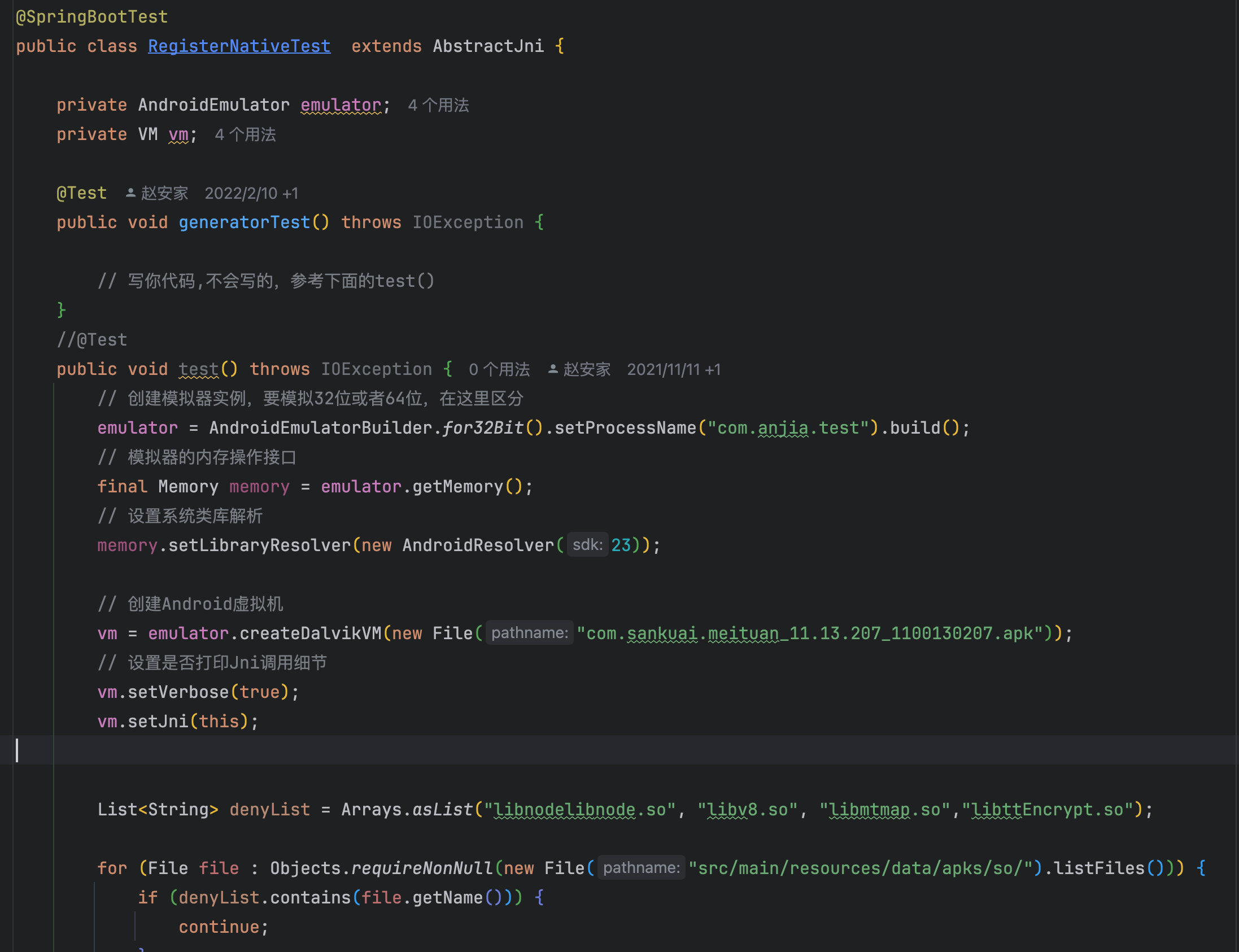Click the AndroidResolver constructor name
Viewport: 1239px width, 952px height.
pos(478,545)
